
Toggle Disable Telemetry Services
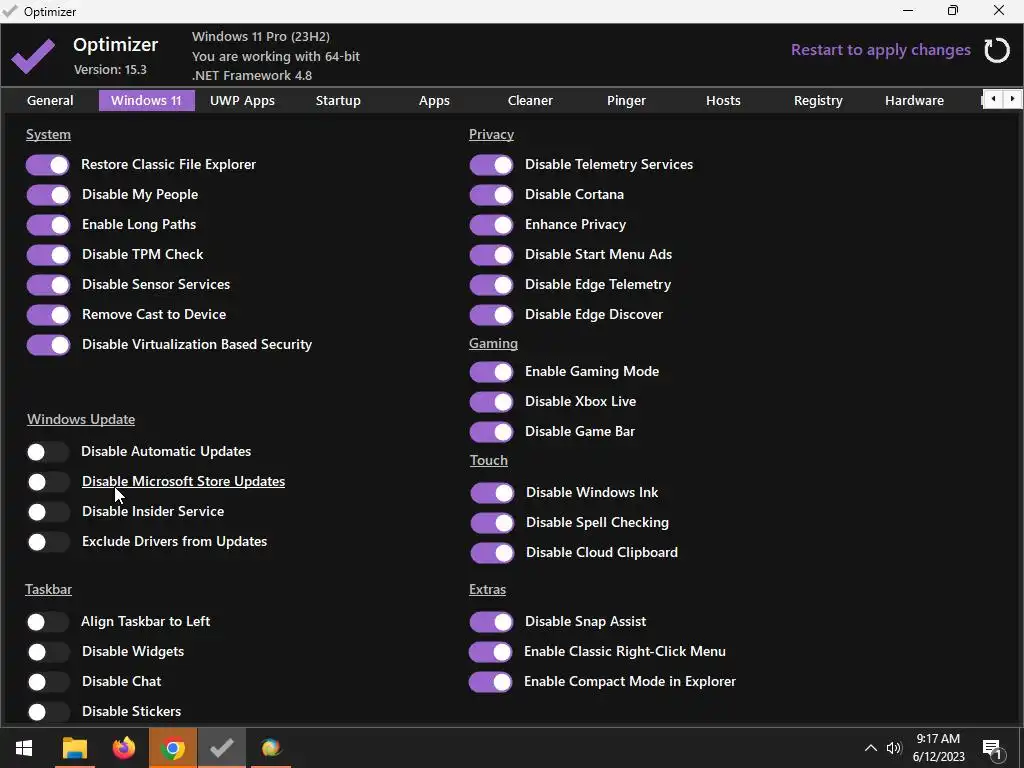[491, 165]
